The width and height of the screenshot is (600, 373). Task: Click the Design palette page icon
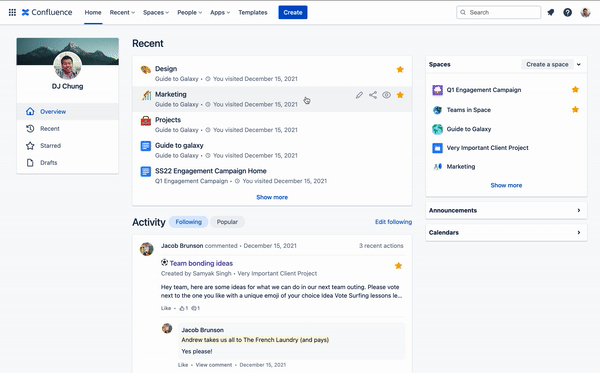coord(145,69)
